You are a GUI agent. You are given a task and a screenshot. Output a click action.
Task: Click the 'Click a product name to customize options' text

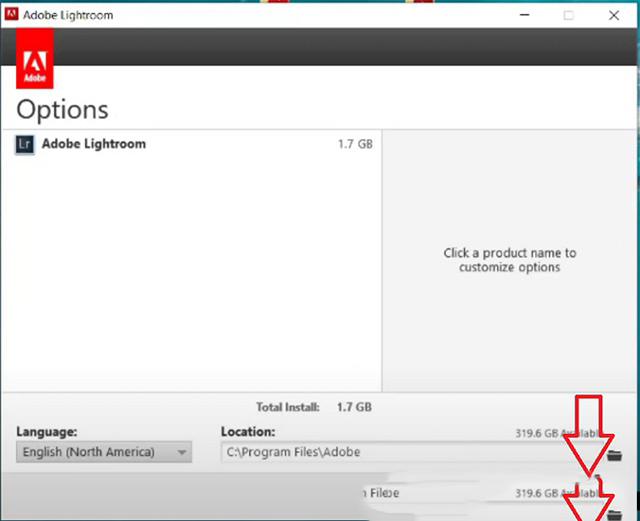pos(510,260)
